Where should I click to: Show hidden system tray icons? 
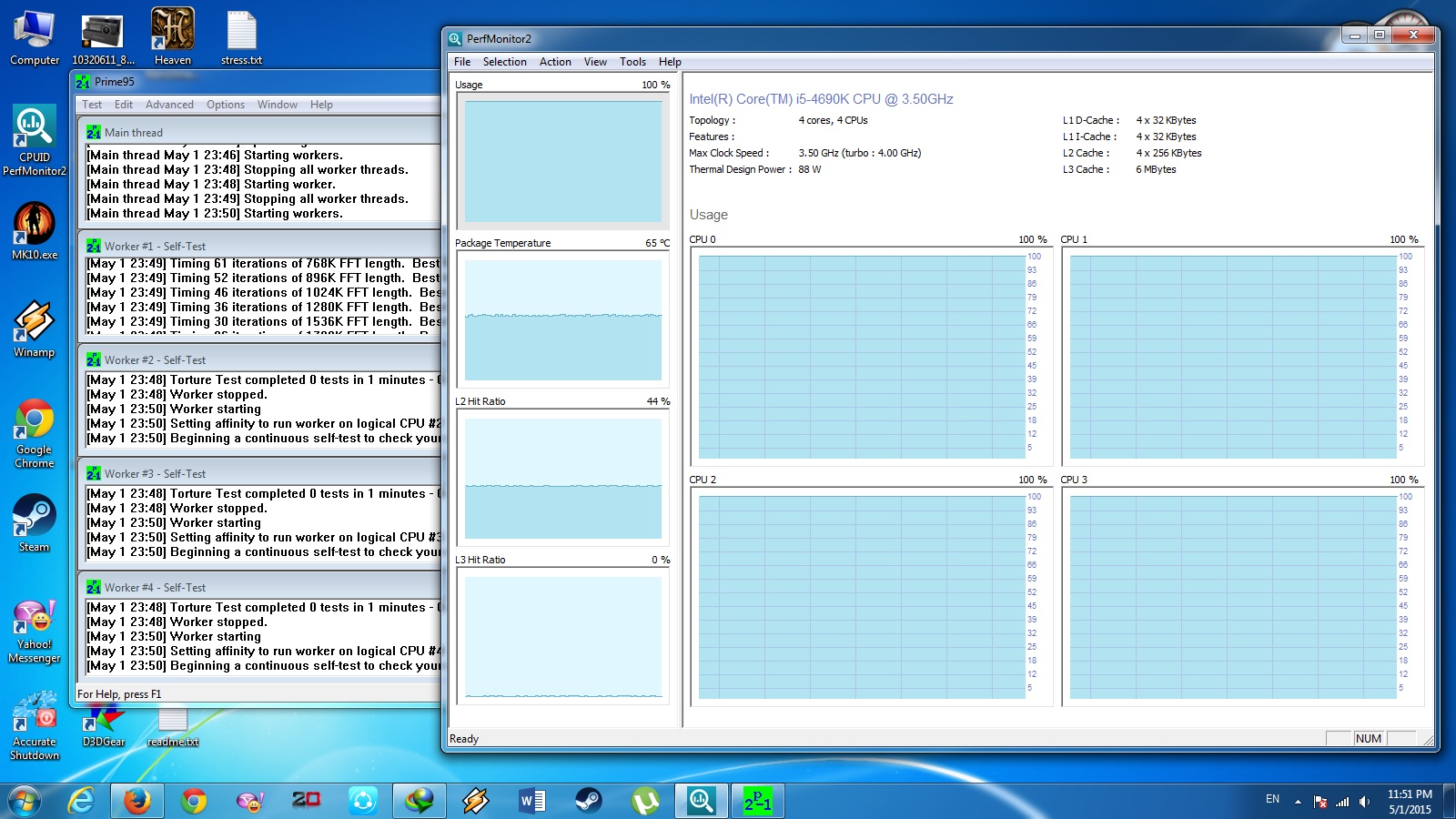tap(1298, 802)
